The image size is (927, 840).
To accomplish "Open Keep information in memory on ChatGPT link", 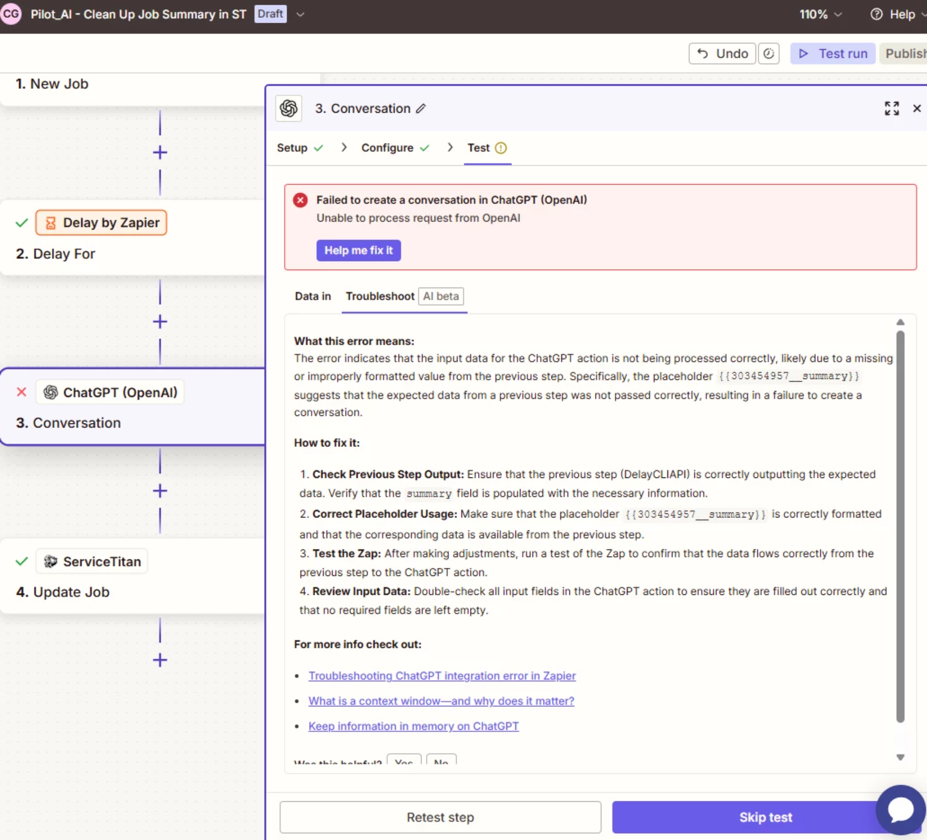I will tap(413, 726).
